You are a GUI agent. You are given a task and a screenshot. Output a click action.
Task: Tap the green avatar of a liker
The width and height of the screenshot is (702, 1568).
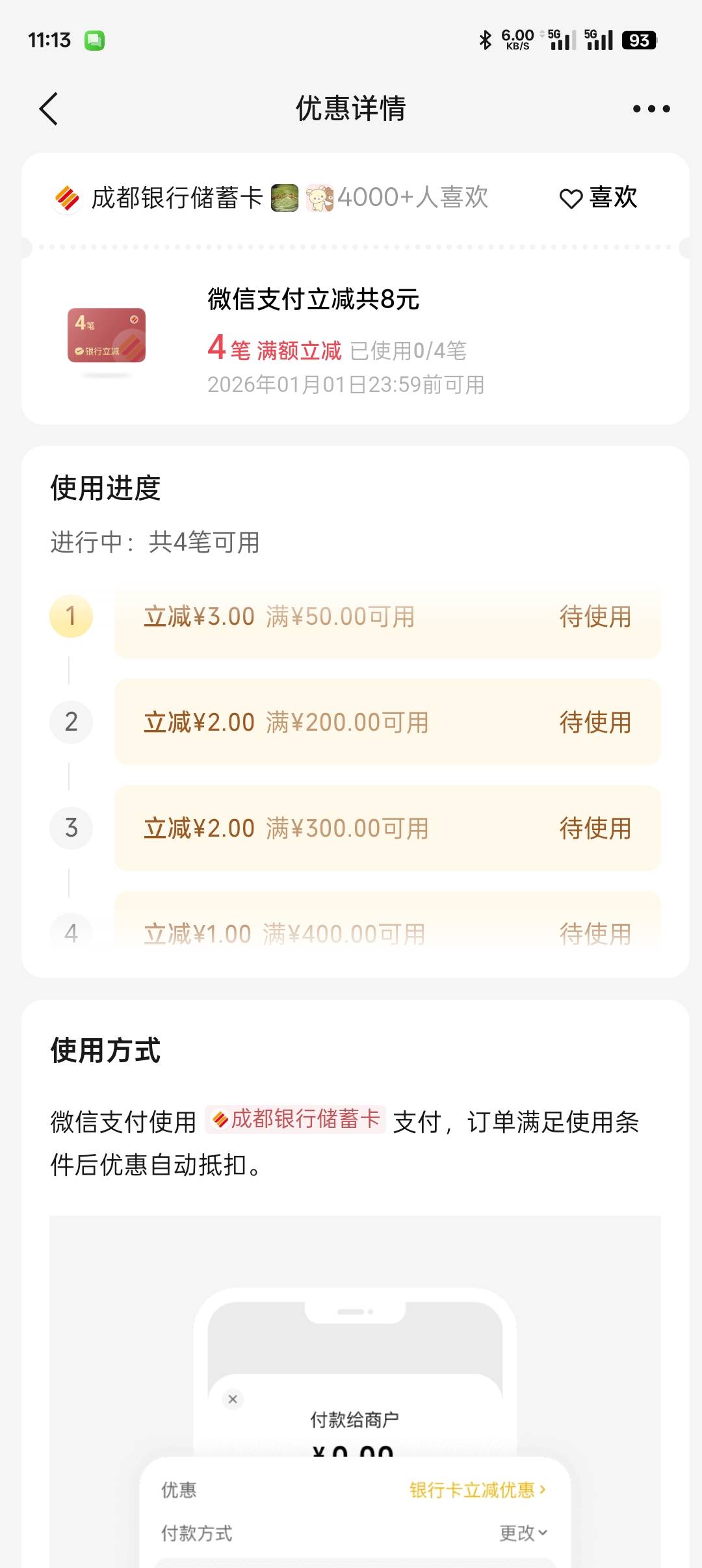point(285,198)
